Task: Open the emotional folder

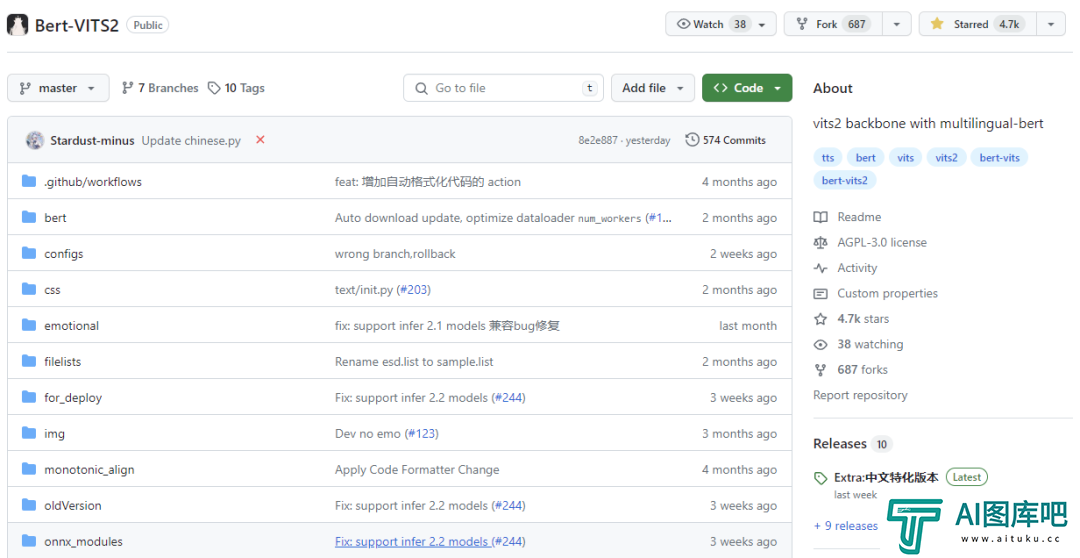Action: [72, 326]
